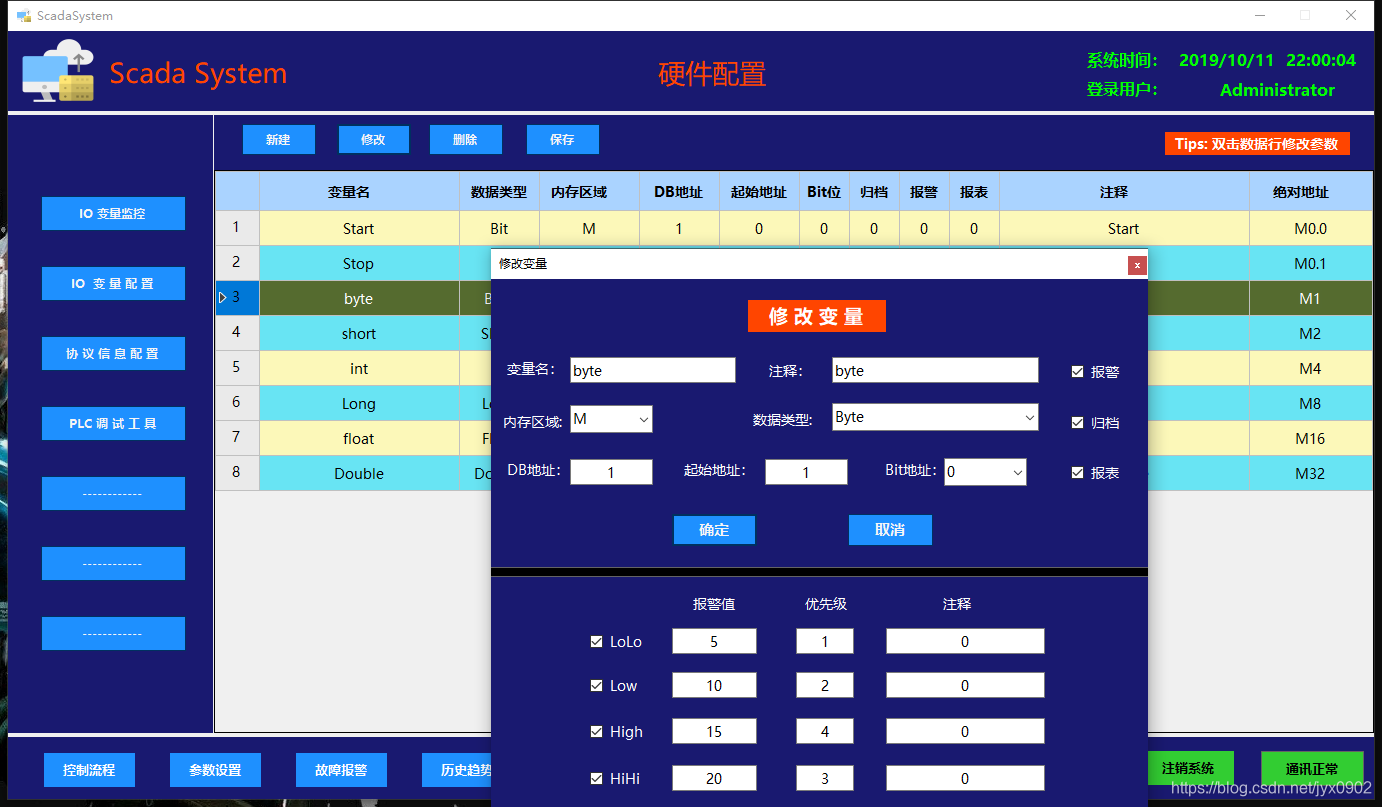Click the HiHi 报警值 field showing 20
The height and width of the screenshot is (807, 1382).
714,778
